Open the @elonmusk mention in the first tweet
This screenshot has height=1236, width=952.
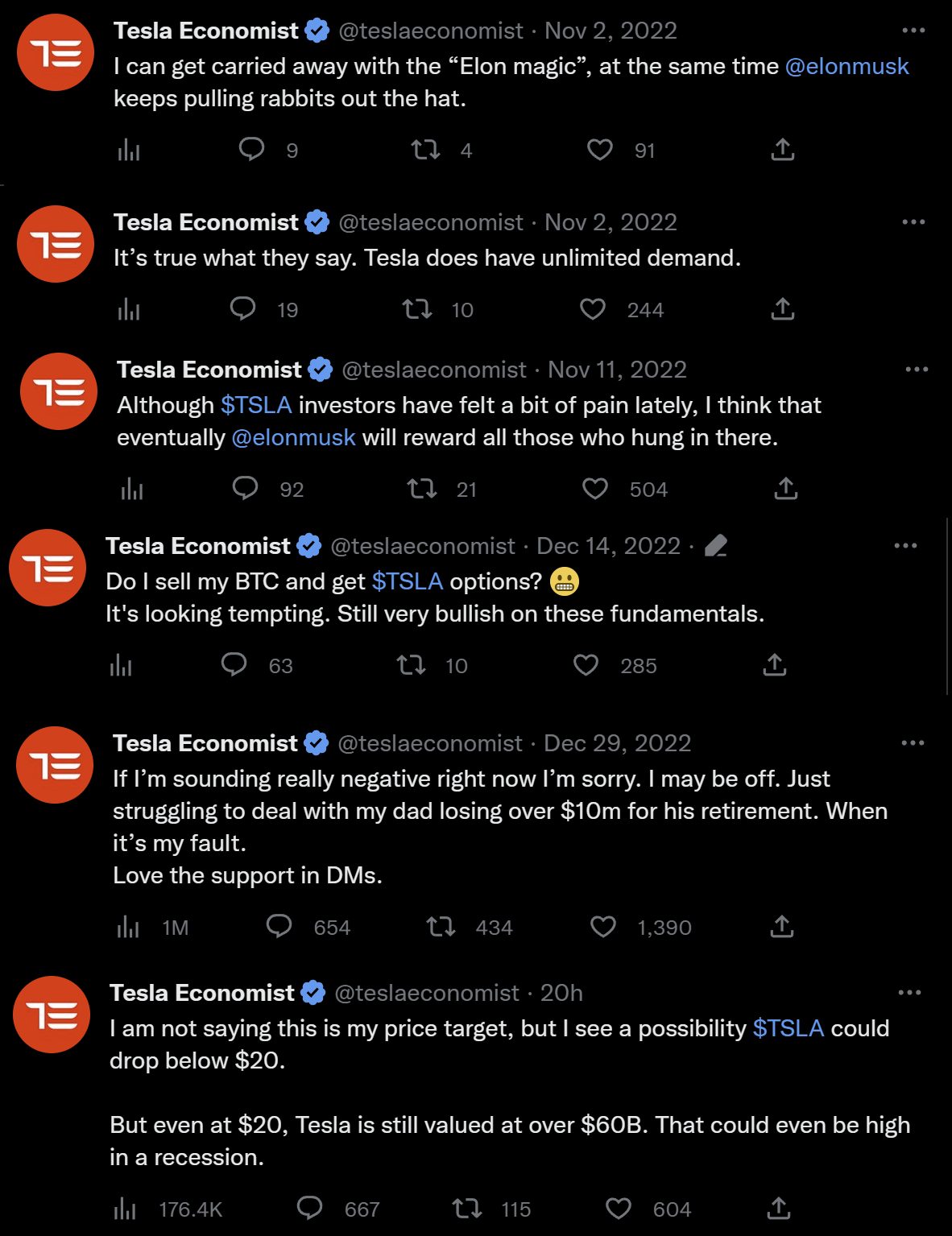coord(846,66)
